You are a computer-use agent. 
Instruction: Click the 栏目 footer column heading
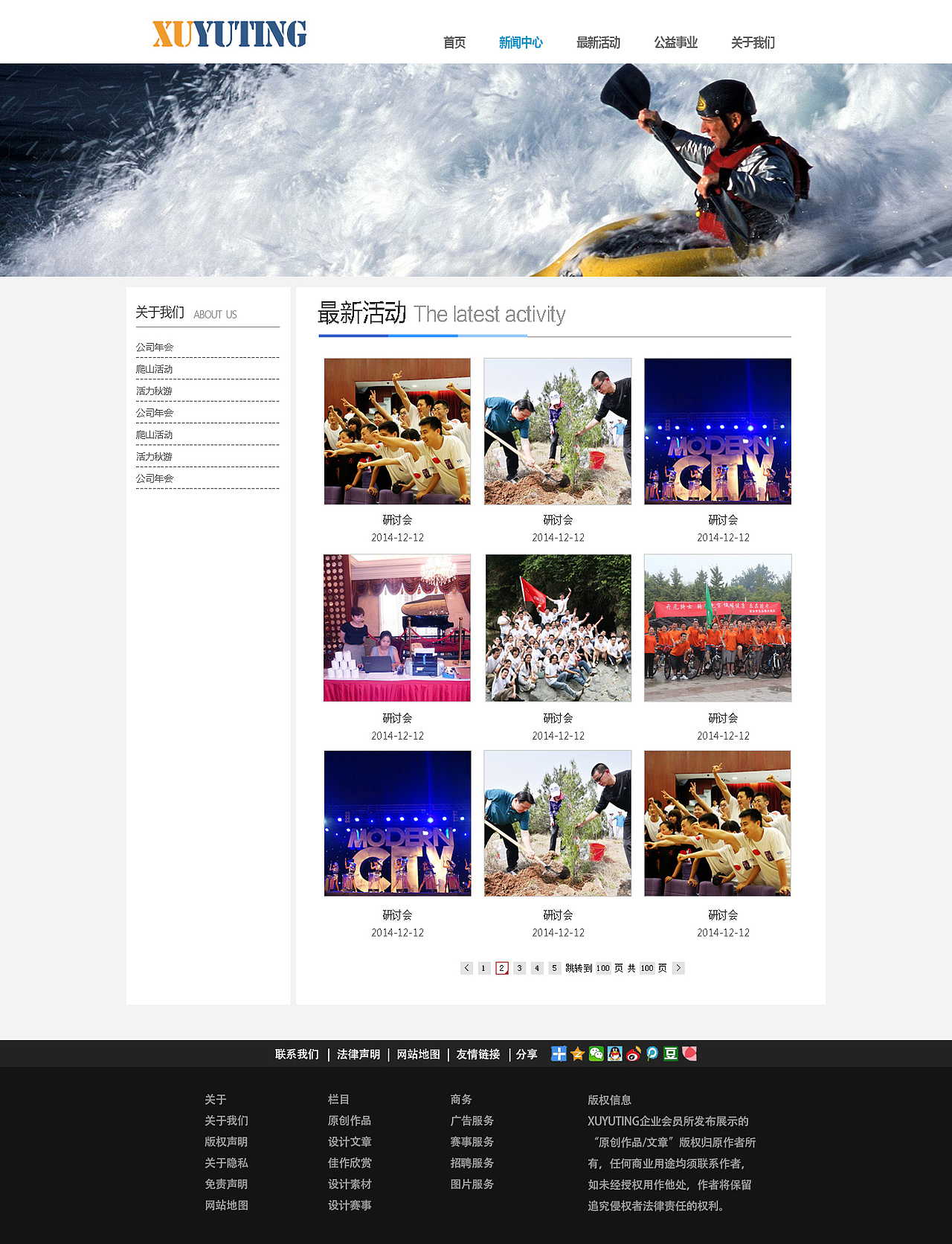(x=338, y=1099)
